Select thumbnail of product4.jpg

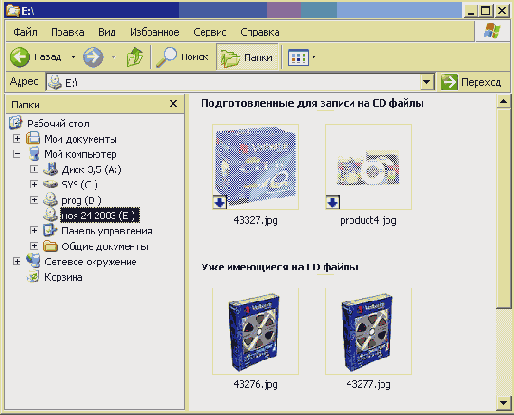point(368,167)
